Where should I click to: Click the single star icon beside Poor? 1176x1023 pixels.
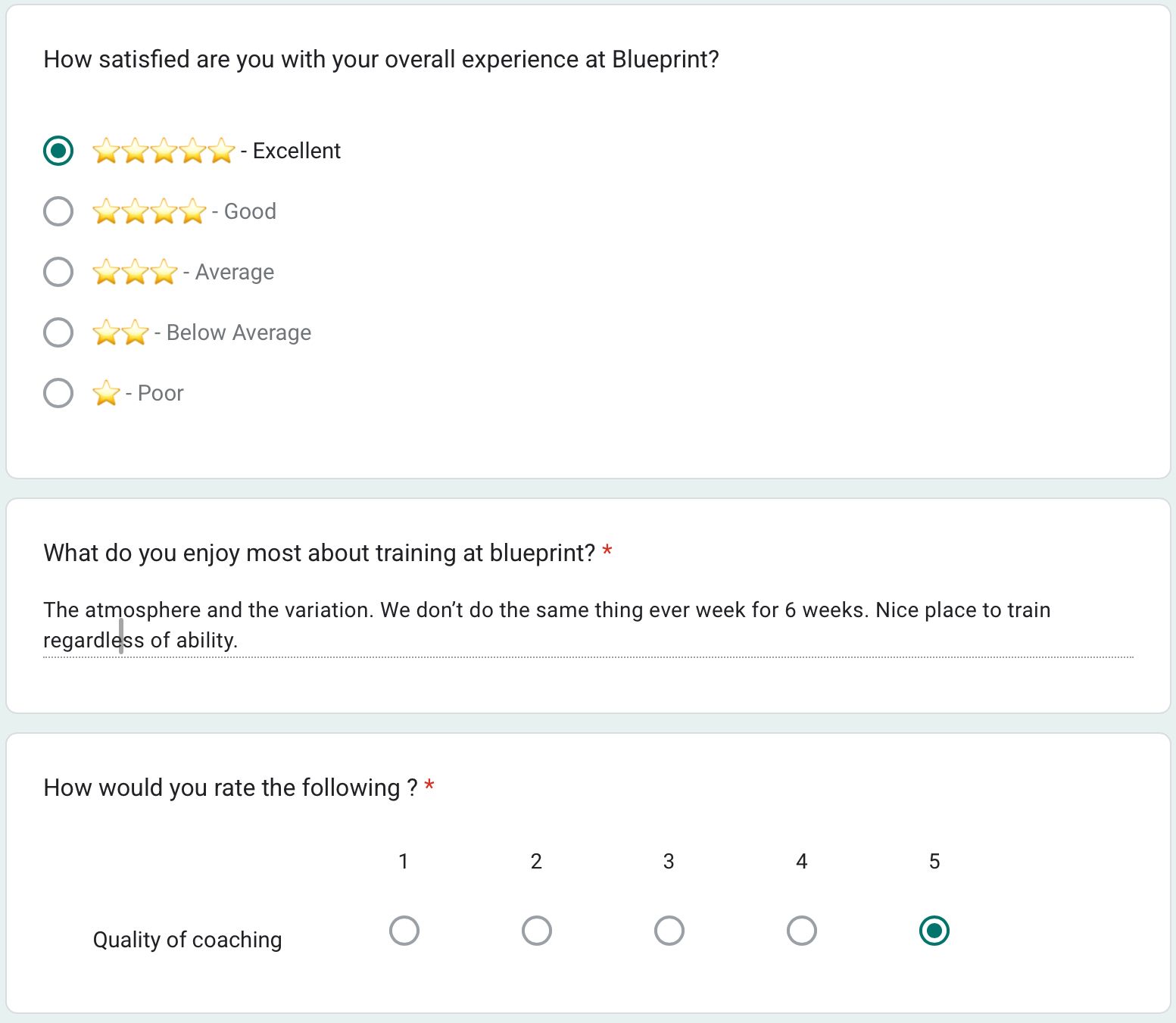[x=106, y=393]
